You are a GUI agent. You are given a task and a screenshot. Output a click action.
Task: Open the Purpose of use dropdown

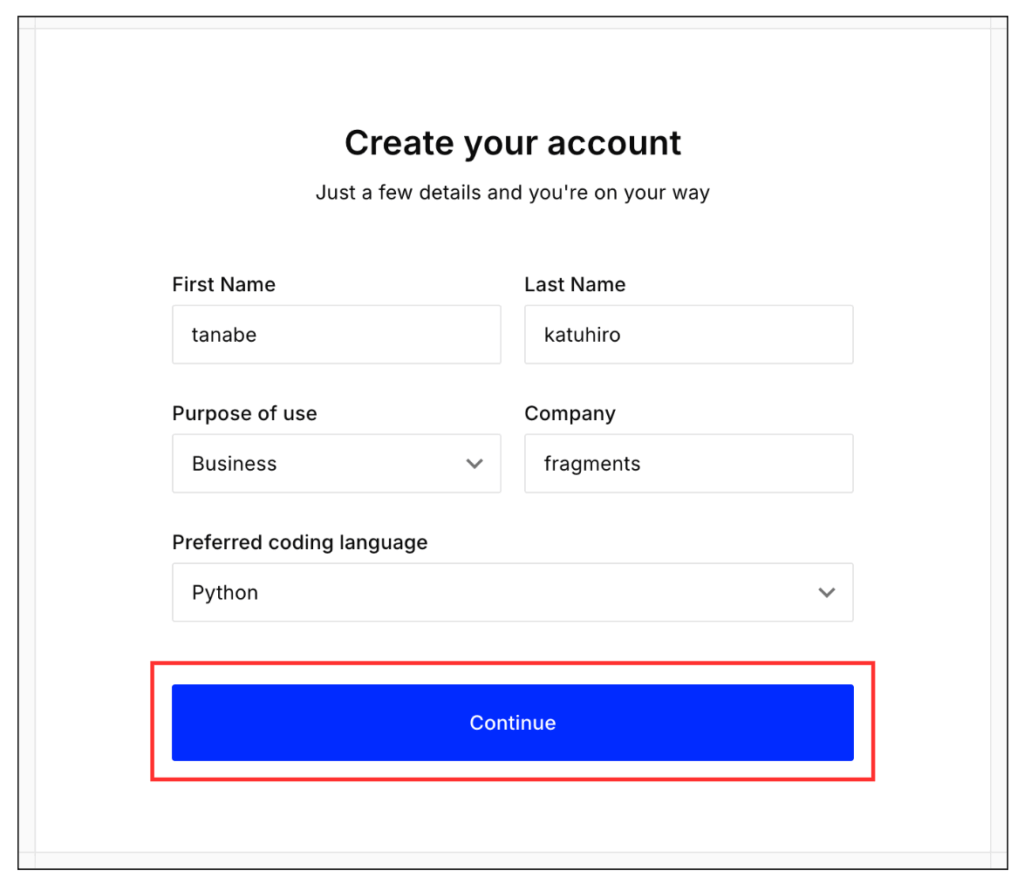pyautogui.click(x=336, y=463)
